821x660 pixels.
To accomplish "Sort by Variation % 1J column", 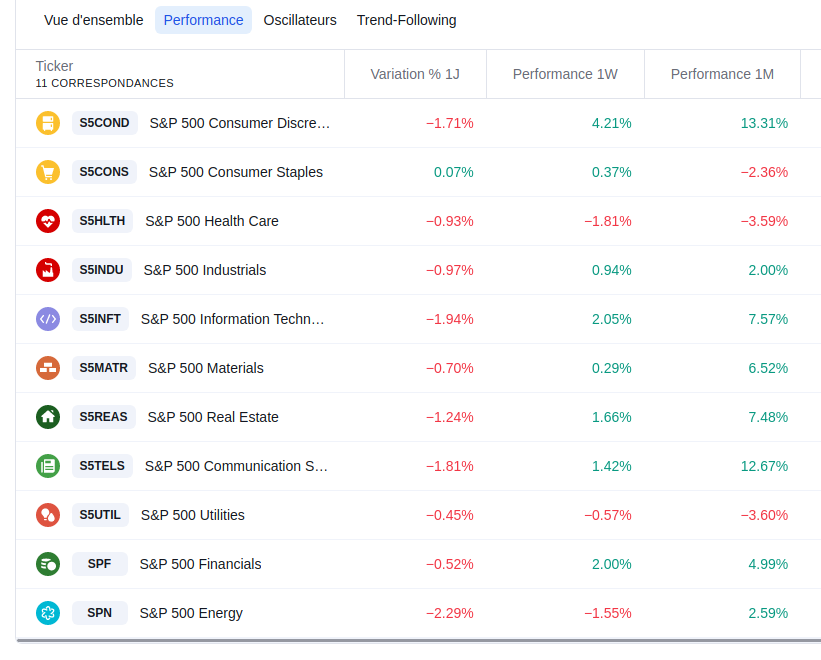I will [x=415, y=74].
